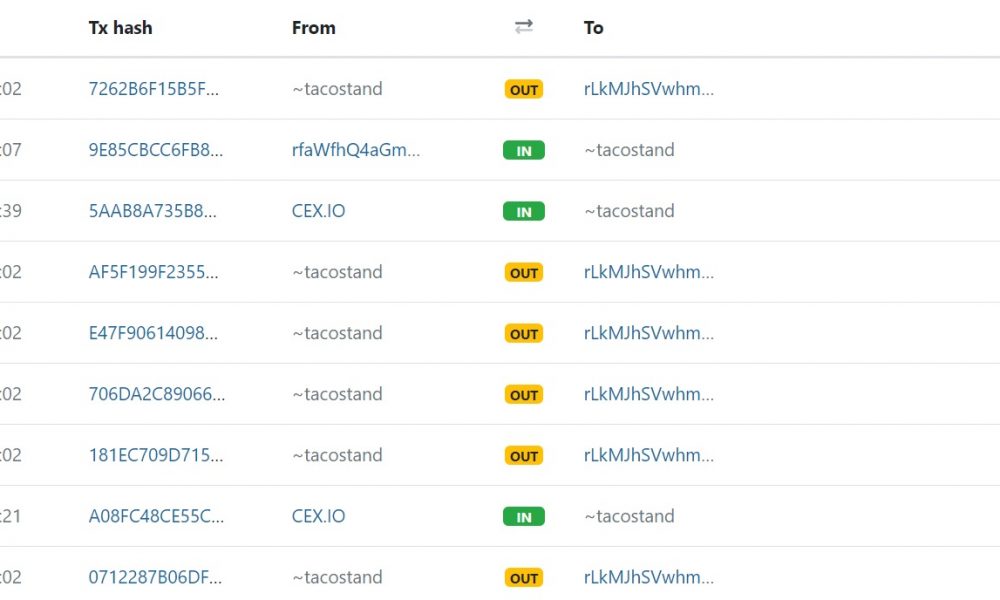
Task: Open transaction hash 181EC709D715...
Action: pos(156,456)
